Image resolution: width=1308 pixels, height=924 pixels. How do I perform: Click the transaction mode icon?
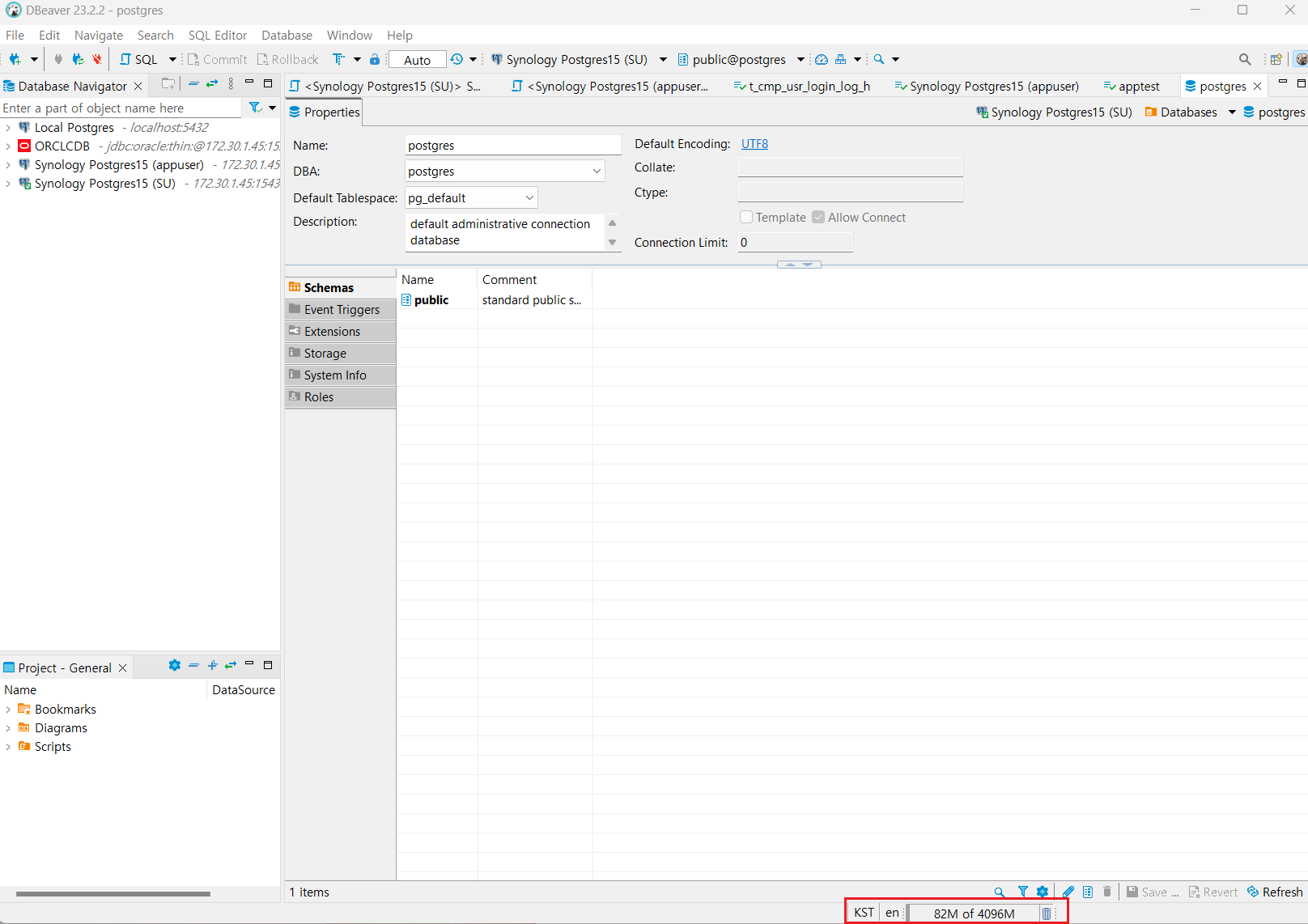point(339,59)
